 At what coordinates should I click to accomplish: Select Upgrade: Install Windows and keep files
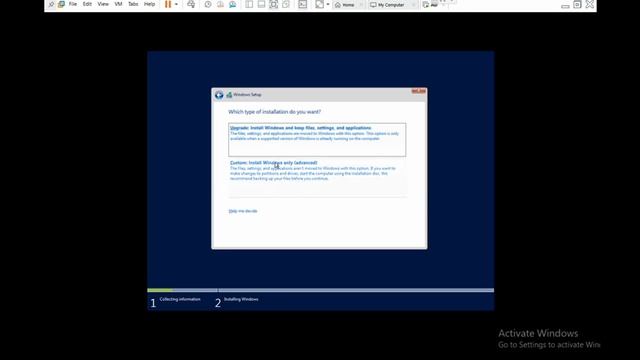317,139
